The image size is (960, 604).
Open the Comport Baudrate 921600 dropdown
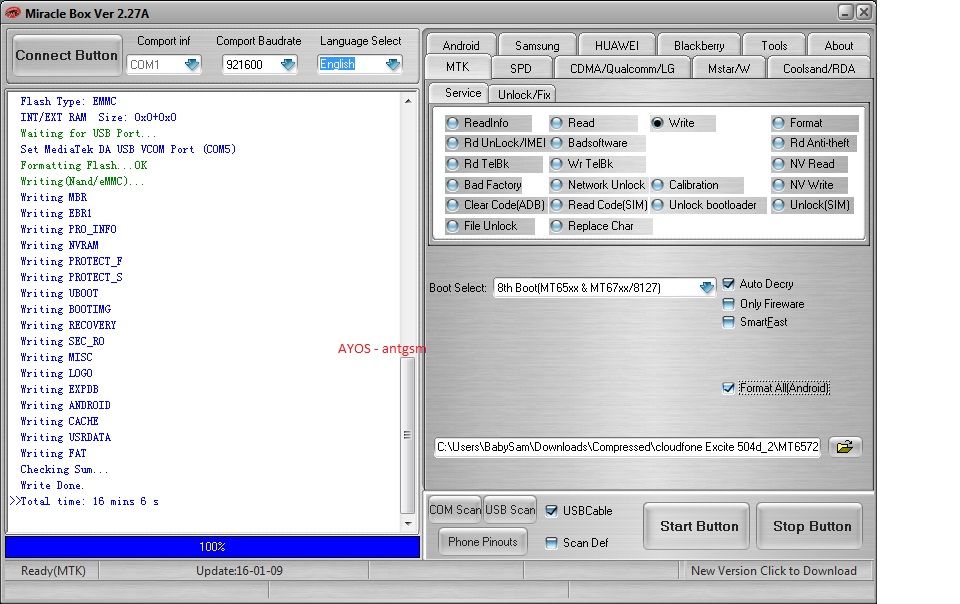[x=288, y=64]
